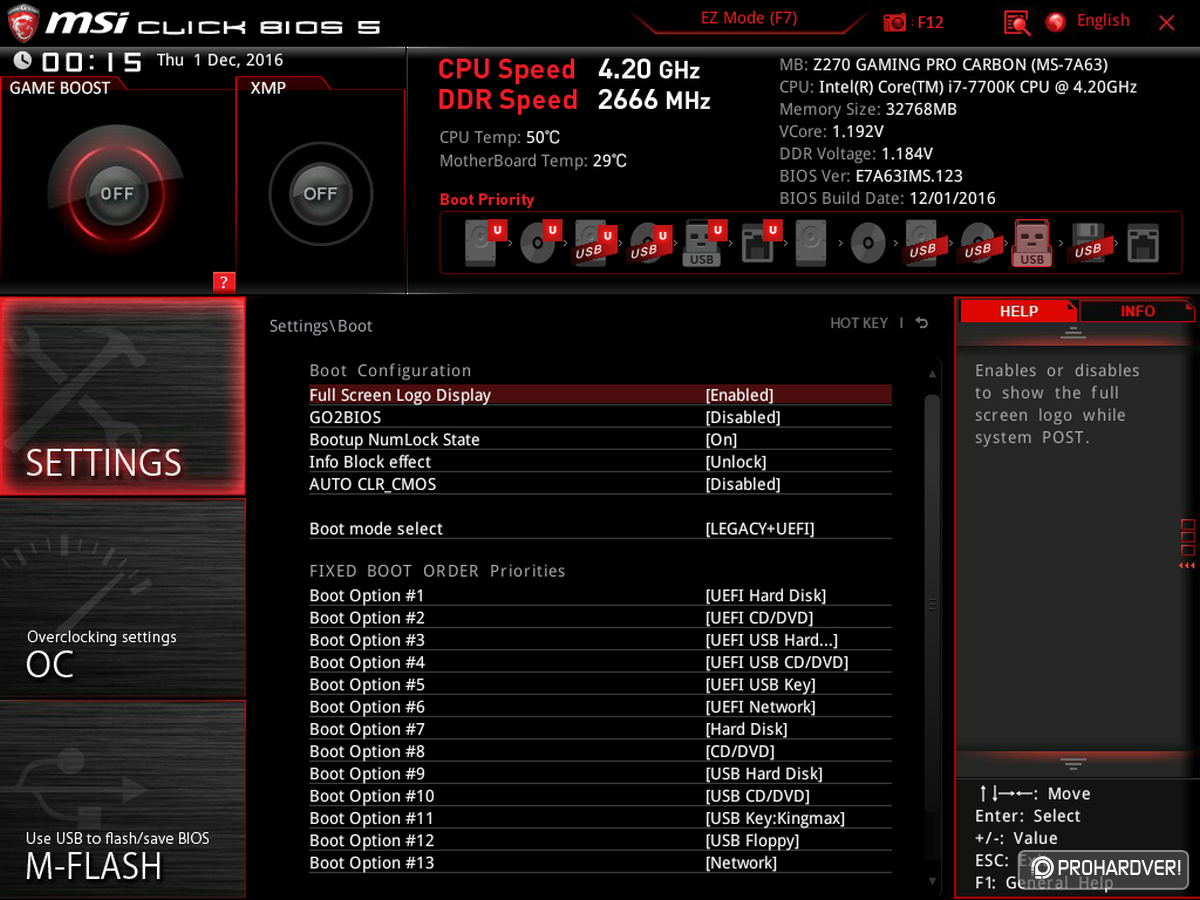Open the red question mark help icon
Viewport: 1200px width, 900px height.
click(224, 282)
